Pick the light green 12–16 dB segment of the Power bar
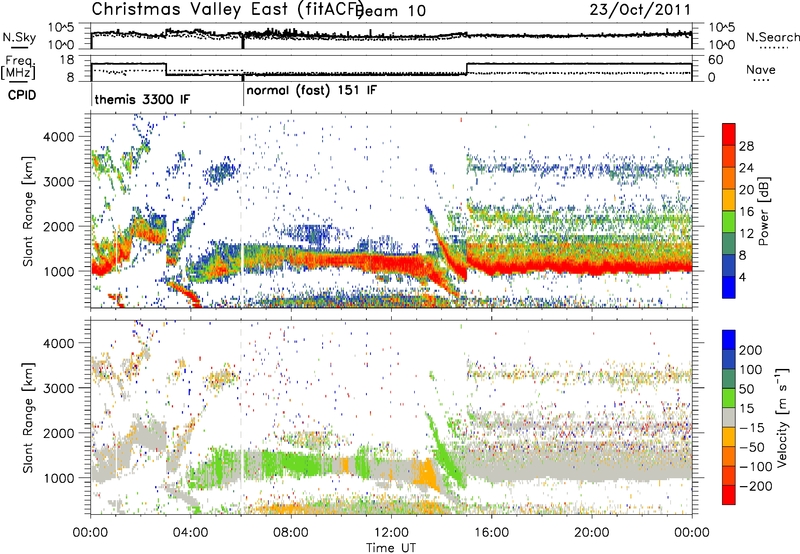This screenshot has width=800, height=554. click(729, 221)
